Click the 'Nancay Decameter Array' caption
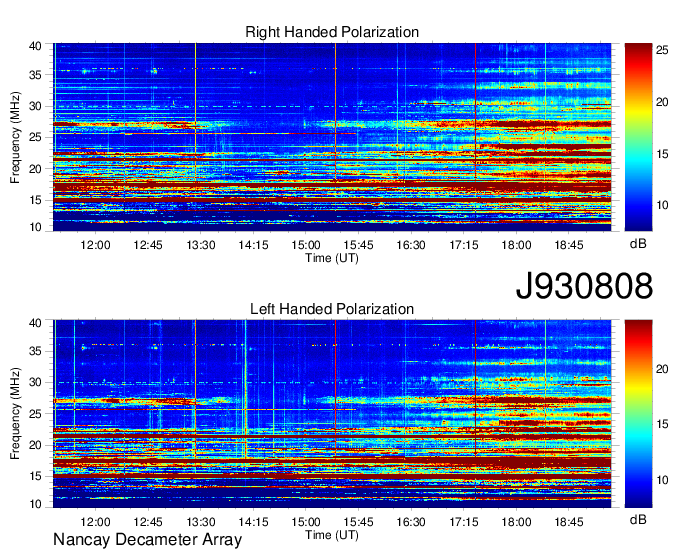 [x=147, y=540]
